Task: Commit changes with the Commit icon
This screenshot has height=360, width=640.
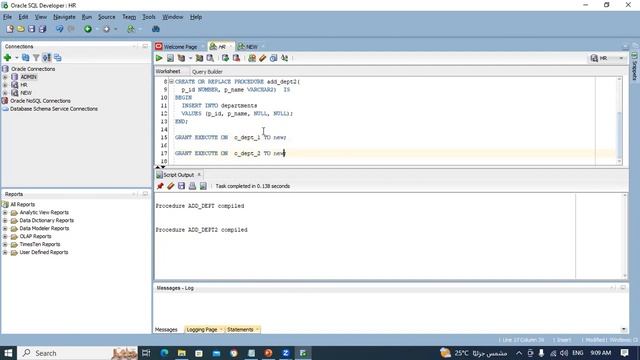Action: tap(225, 58)
